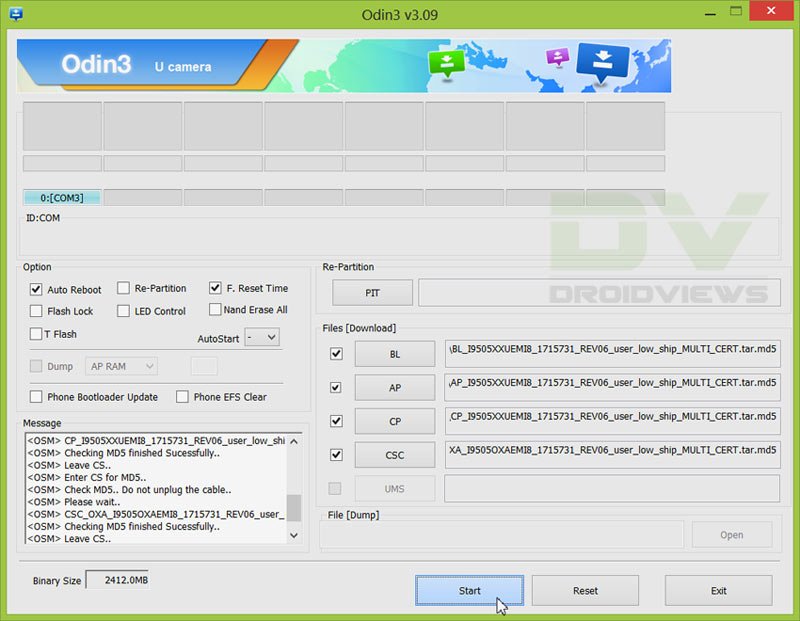Click the CSC file browse button

click(x=395, y=455)
